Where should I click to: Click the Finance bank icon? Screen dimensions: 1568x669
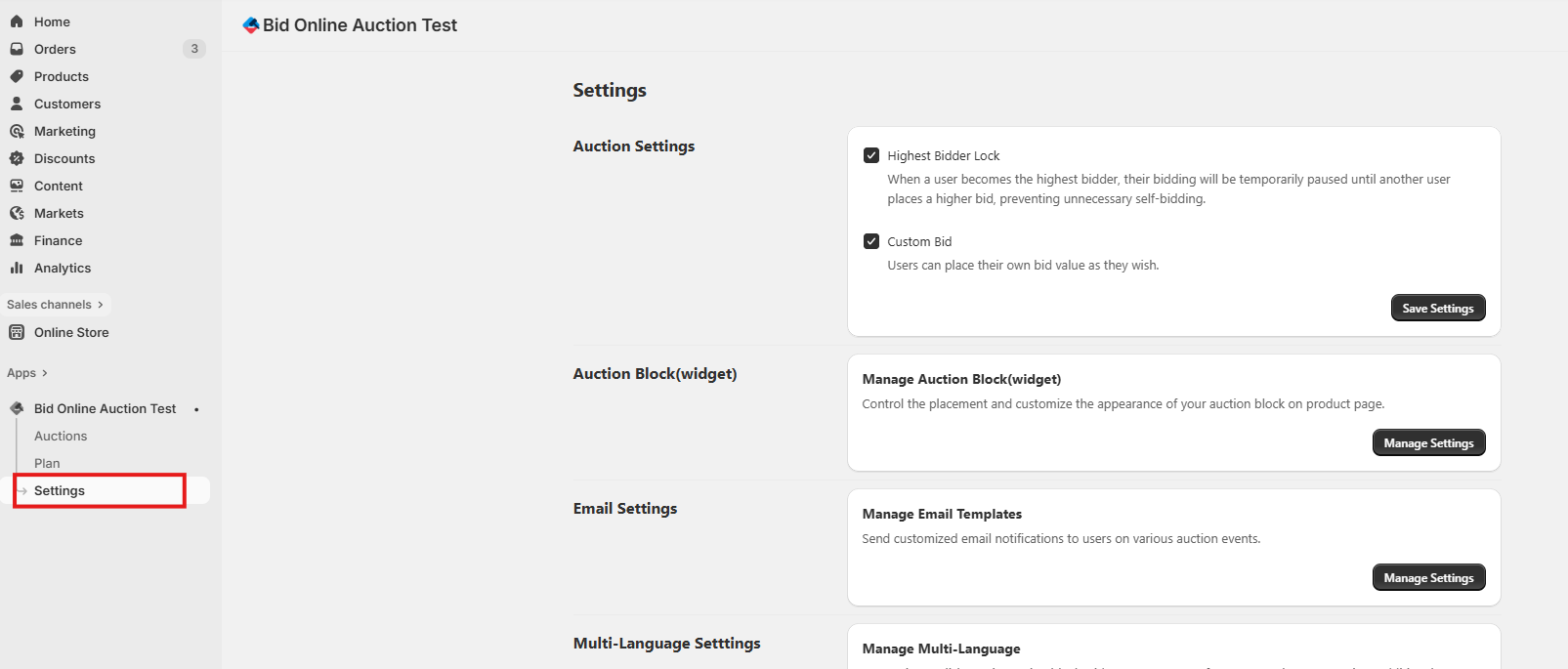coord(17,240)
